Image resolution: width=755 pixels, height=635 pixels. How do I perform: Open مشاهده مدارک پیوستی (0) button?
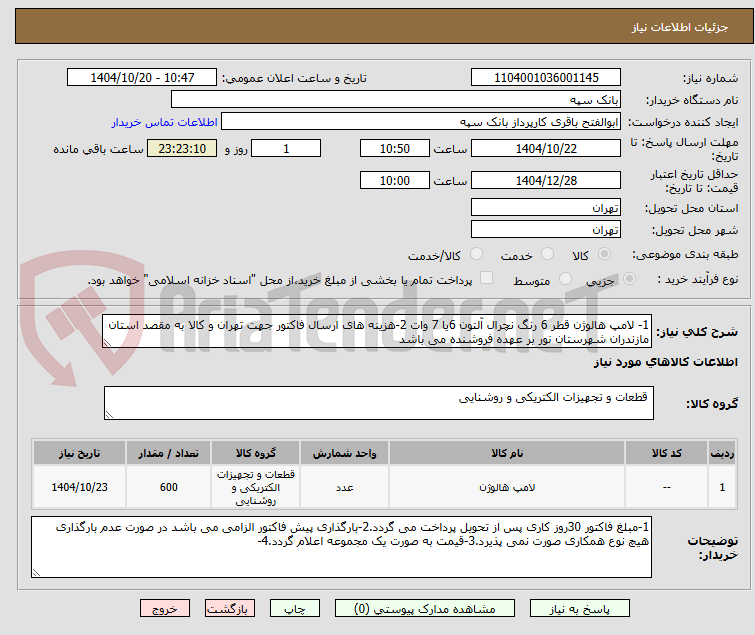tap(425, 609)
